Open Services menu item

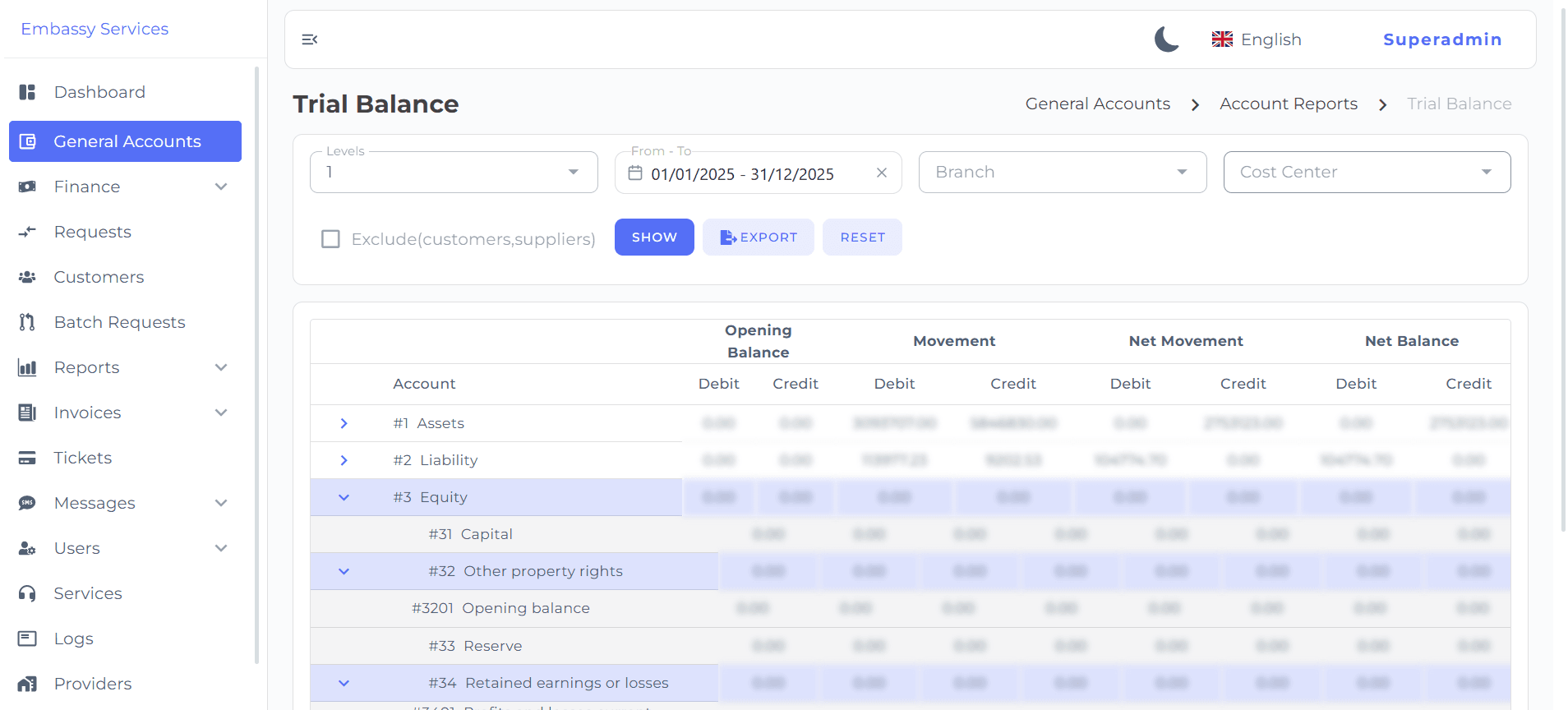125,593
